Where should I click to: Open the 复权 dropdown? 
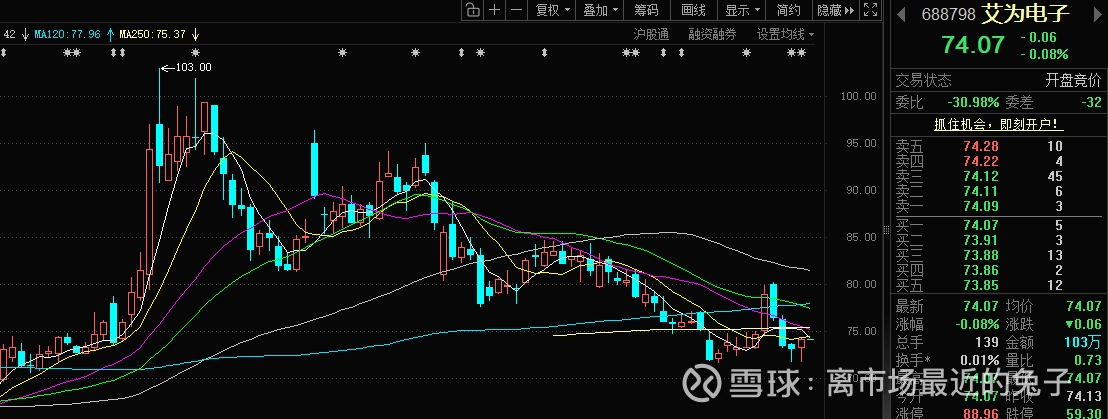tap(553, 10)
